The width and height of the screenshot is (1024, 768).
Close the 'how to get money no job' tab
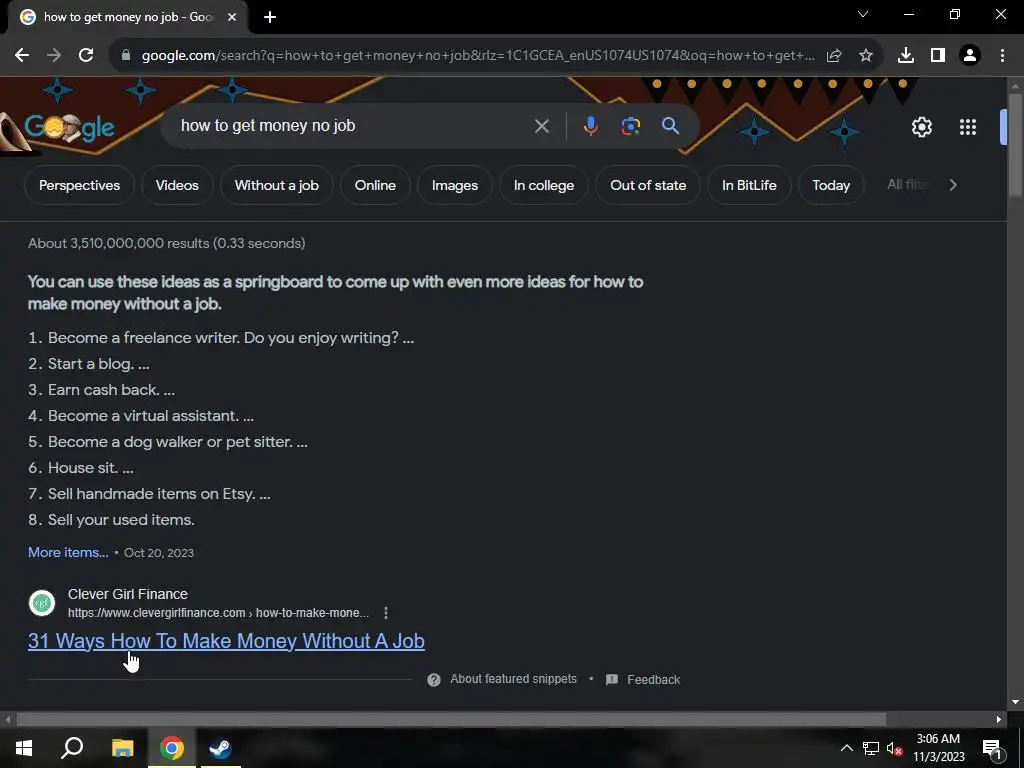tap(232, 18)
